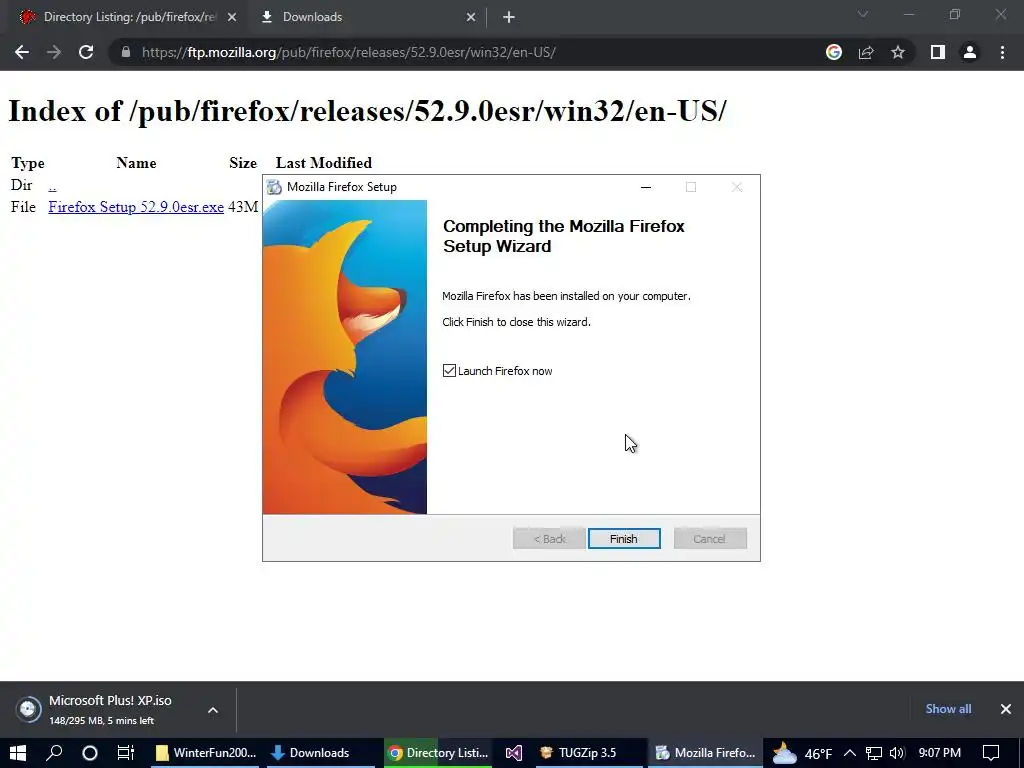The image size is (1024, 768).
Task: Close the downloads shelf
Action: 1006,709
